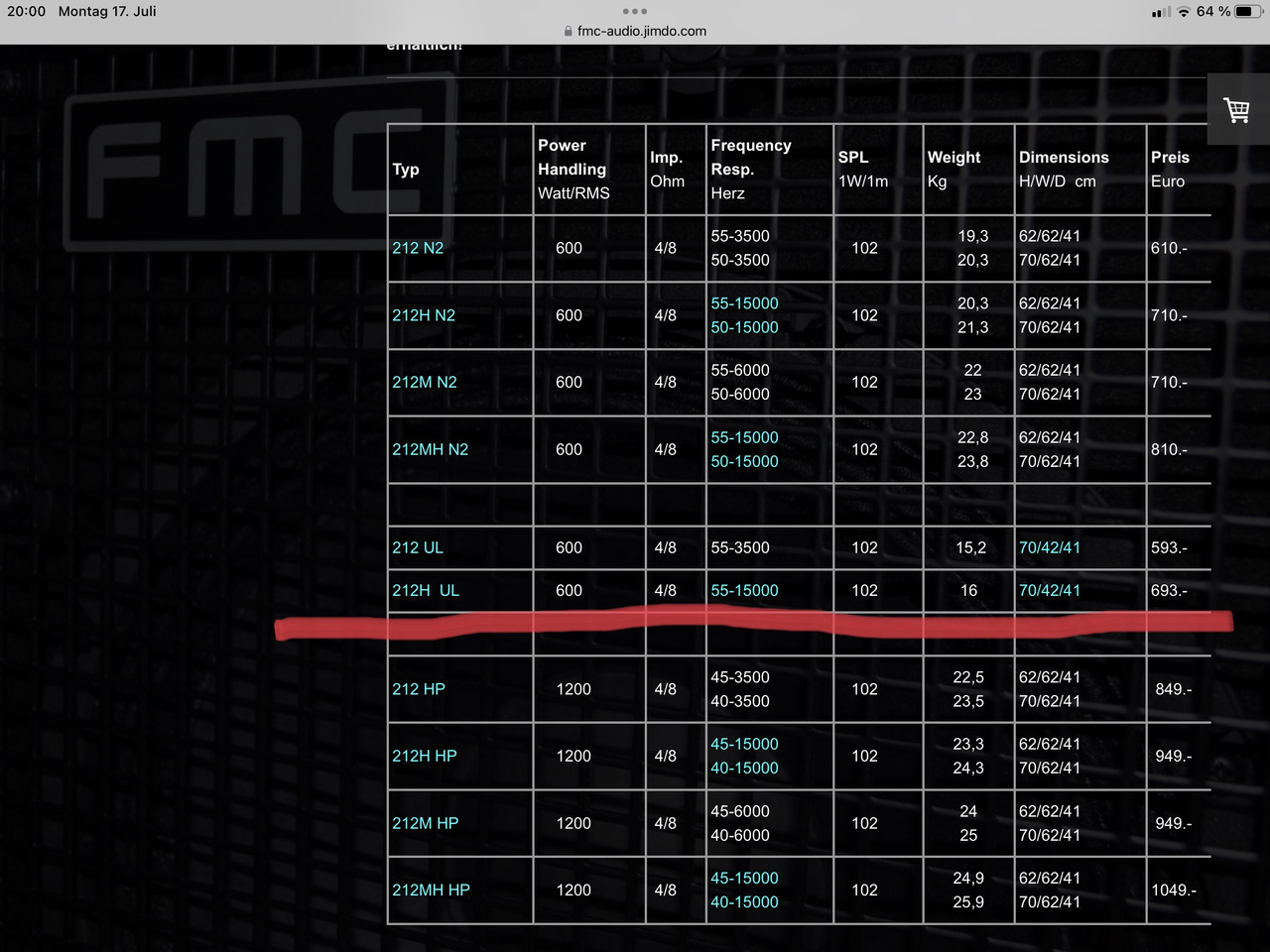Open the 212H N2 product link
This screenshot has height=952, width=1270.
tap(424, 315)
